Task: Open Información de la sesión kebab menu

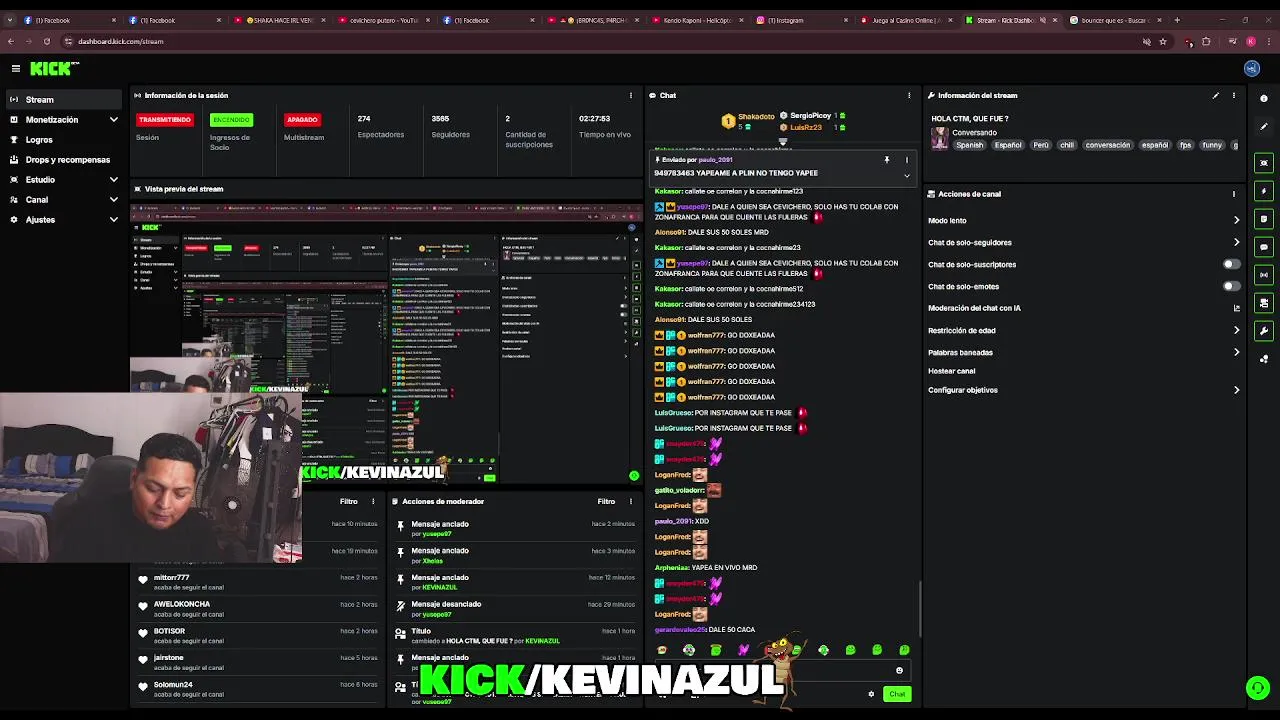Action: pos(631,96)
